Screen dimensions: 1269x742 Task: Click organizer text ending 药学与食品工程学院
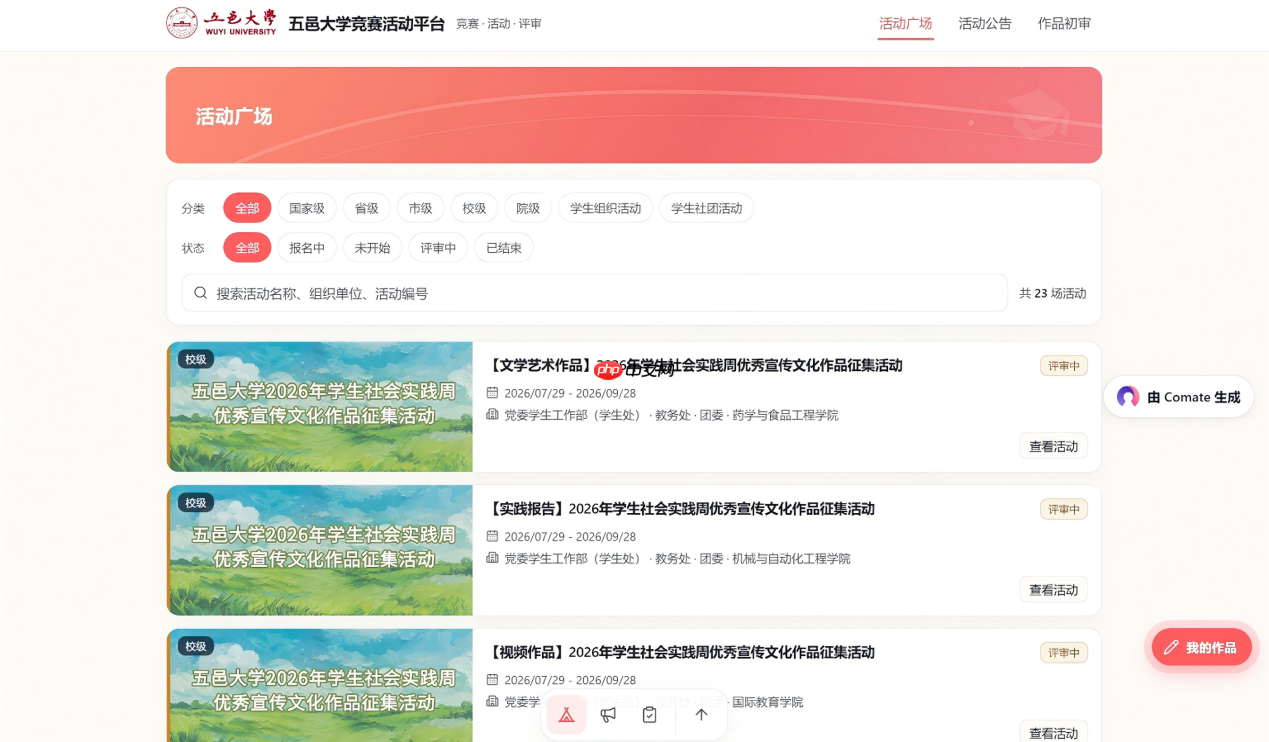pos(671,414)
